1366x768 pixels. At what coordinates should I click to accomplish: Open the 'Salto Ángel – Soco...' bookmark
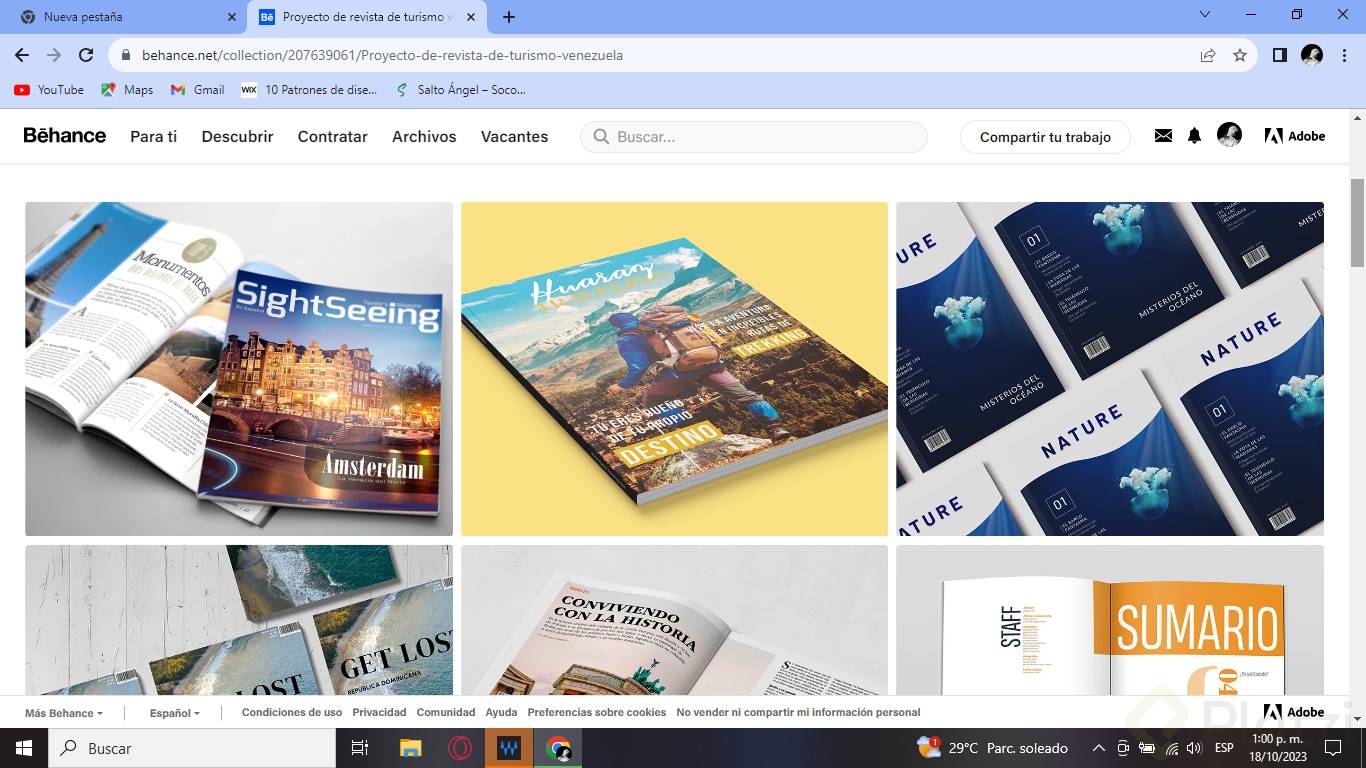pos(459,90)
